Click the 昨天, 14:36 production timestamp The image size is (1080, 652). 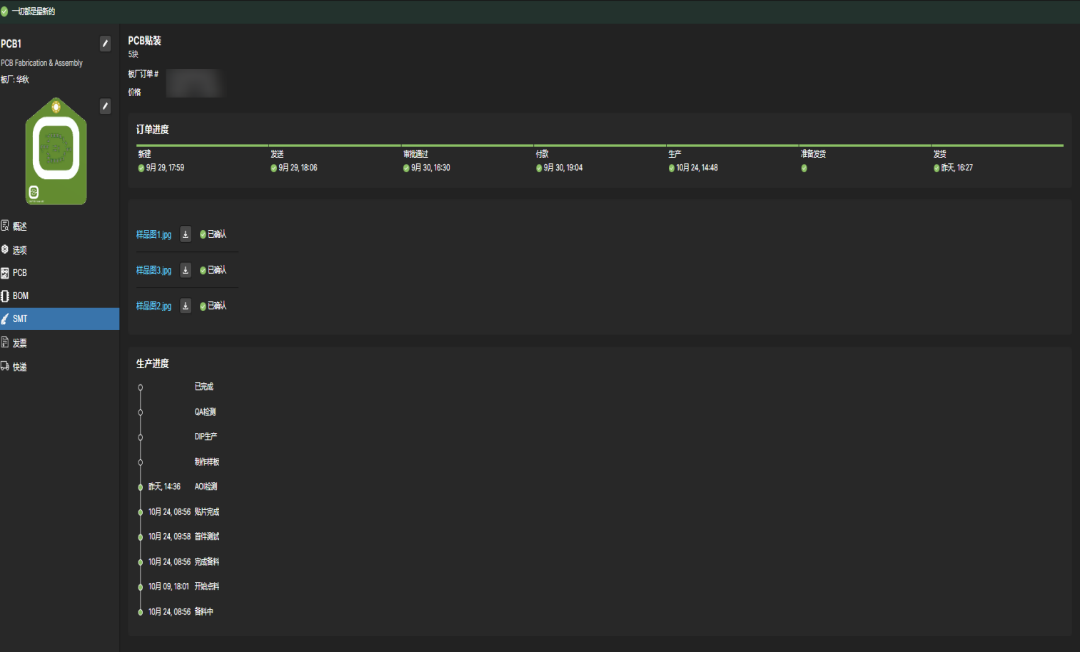pos(165,487)
